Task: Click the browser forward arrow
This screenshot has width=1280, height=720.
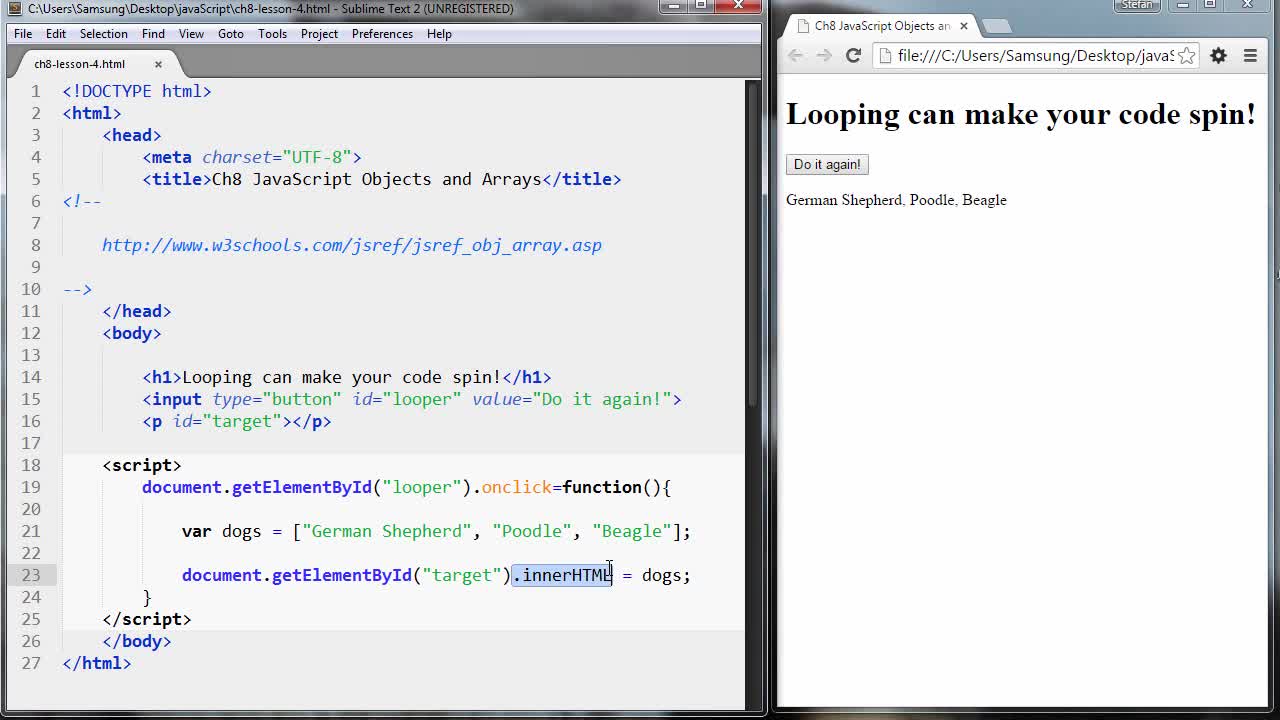Action: [824, 56]
